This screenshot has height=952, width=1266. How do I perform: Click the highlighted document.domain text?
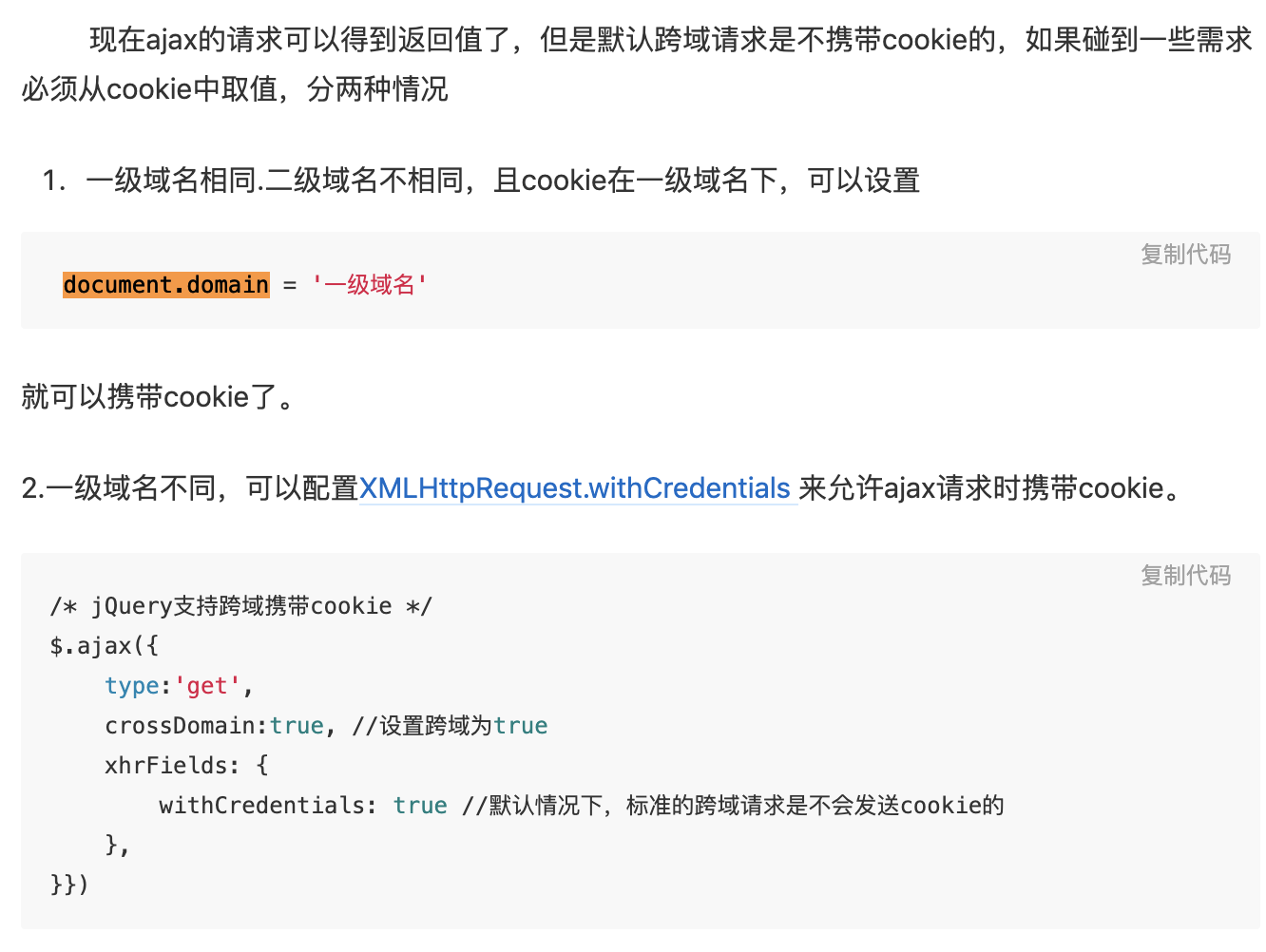tap(166, 285)
